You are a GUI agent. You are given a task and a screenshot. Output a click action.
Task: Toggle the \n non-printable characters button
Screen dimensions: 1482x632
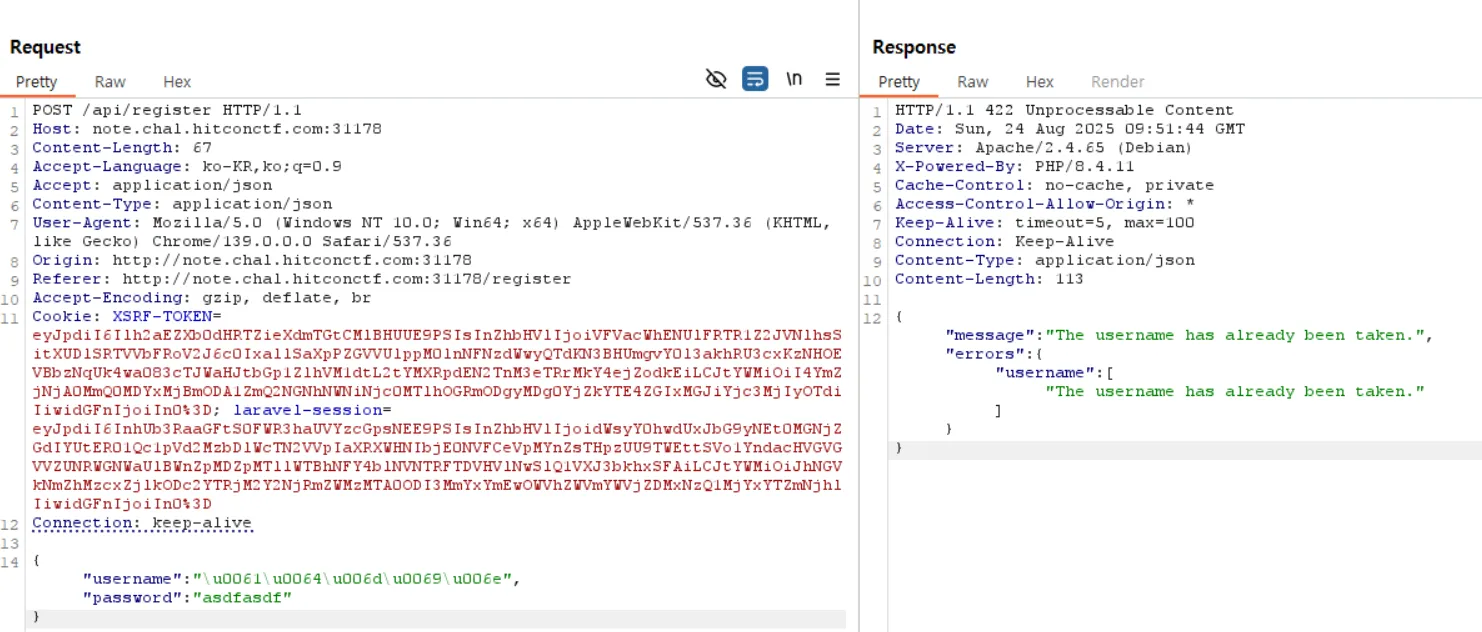pos(794,79)
